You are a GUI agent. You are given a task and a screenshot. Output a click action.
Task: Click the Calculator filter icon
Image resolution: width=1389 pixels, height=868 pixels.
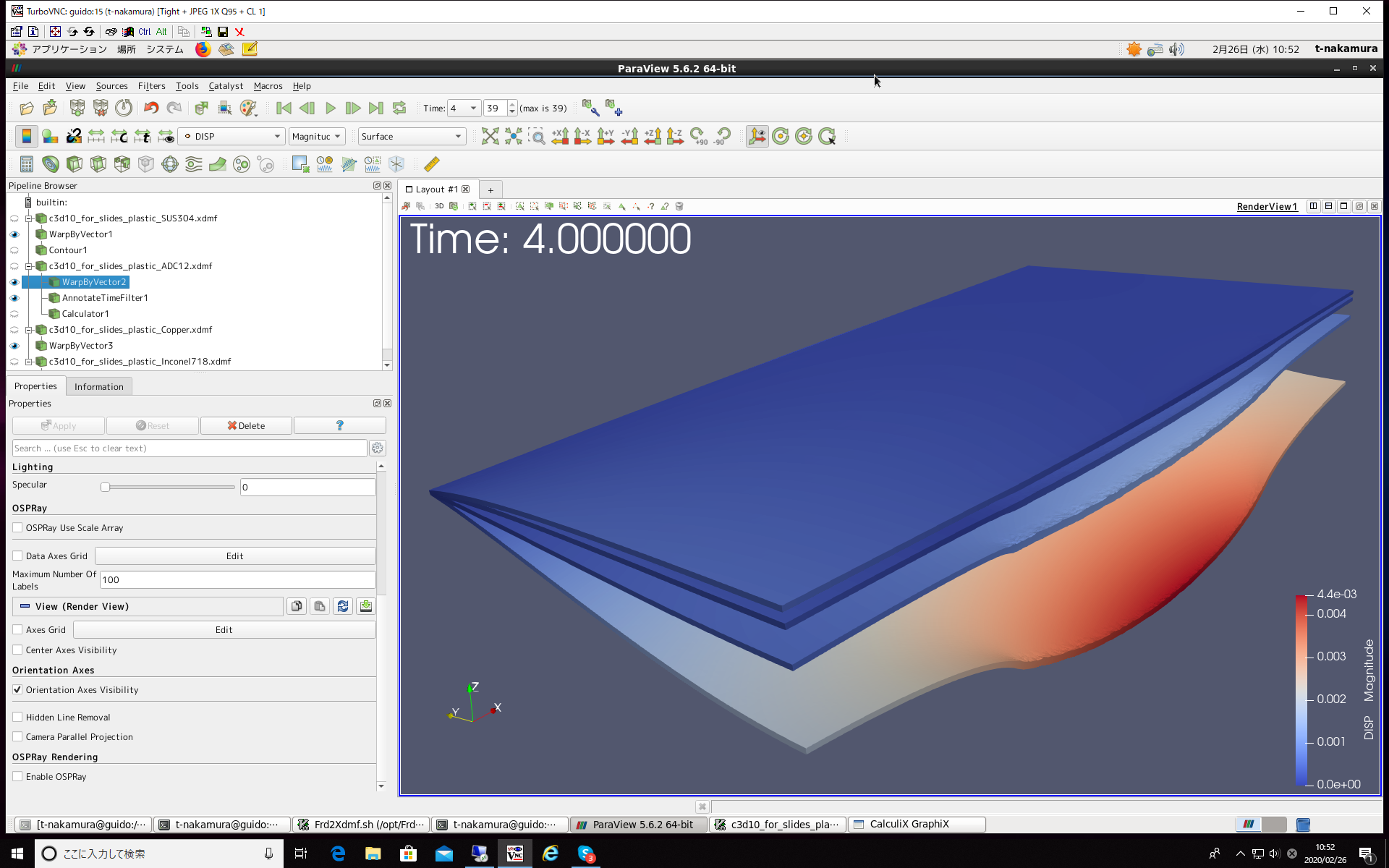(27, 164)
